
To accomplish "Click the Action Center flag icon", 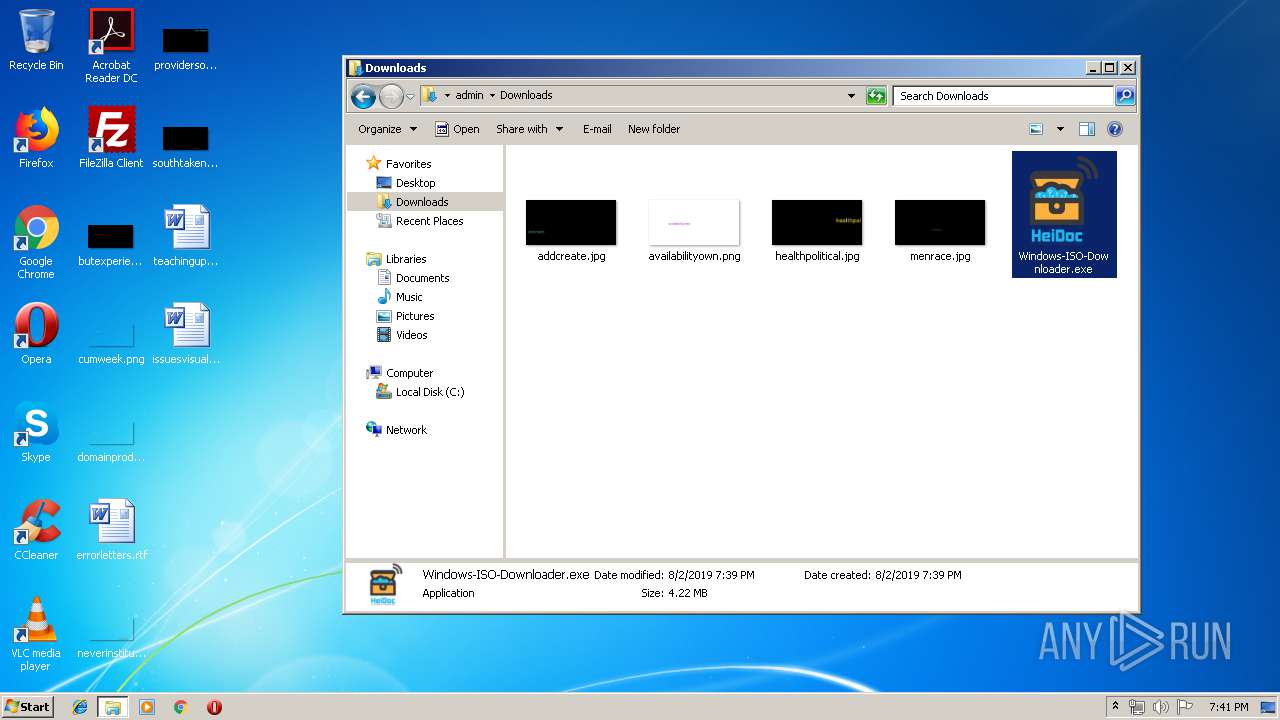I will 1185,707.
